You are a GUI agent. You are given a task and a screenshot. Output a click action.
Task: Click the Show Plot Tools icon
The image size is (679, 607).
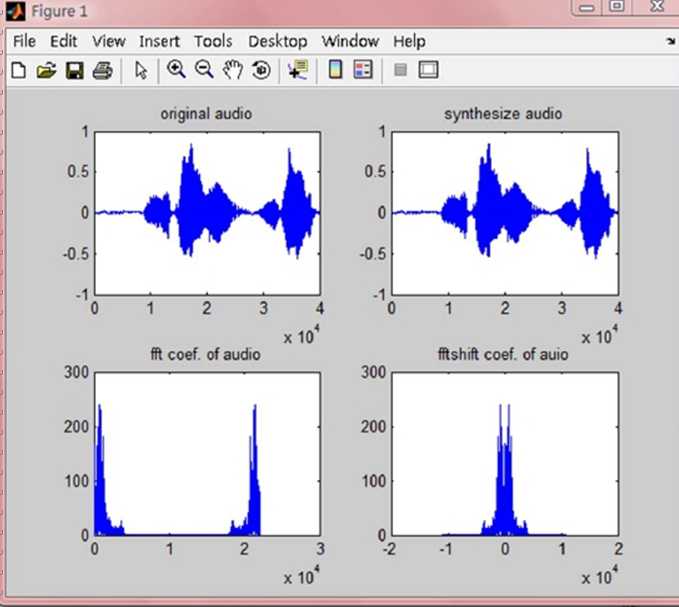coord(428,70)
